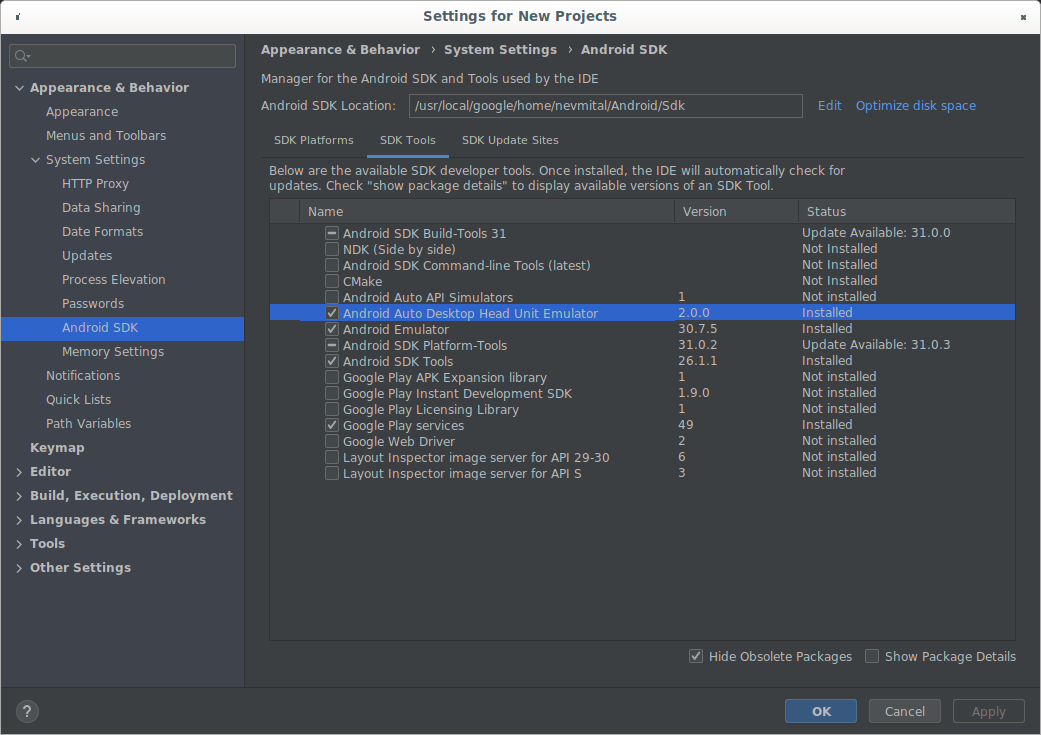Expand the Editor settings group
1041x735 pixels.
click(x=18, y=471)
